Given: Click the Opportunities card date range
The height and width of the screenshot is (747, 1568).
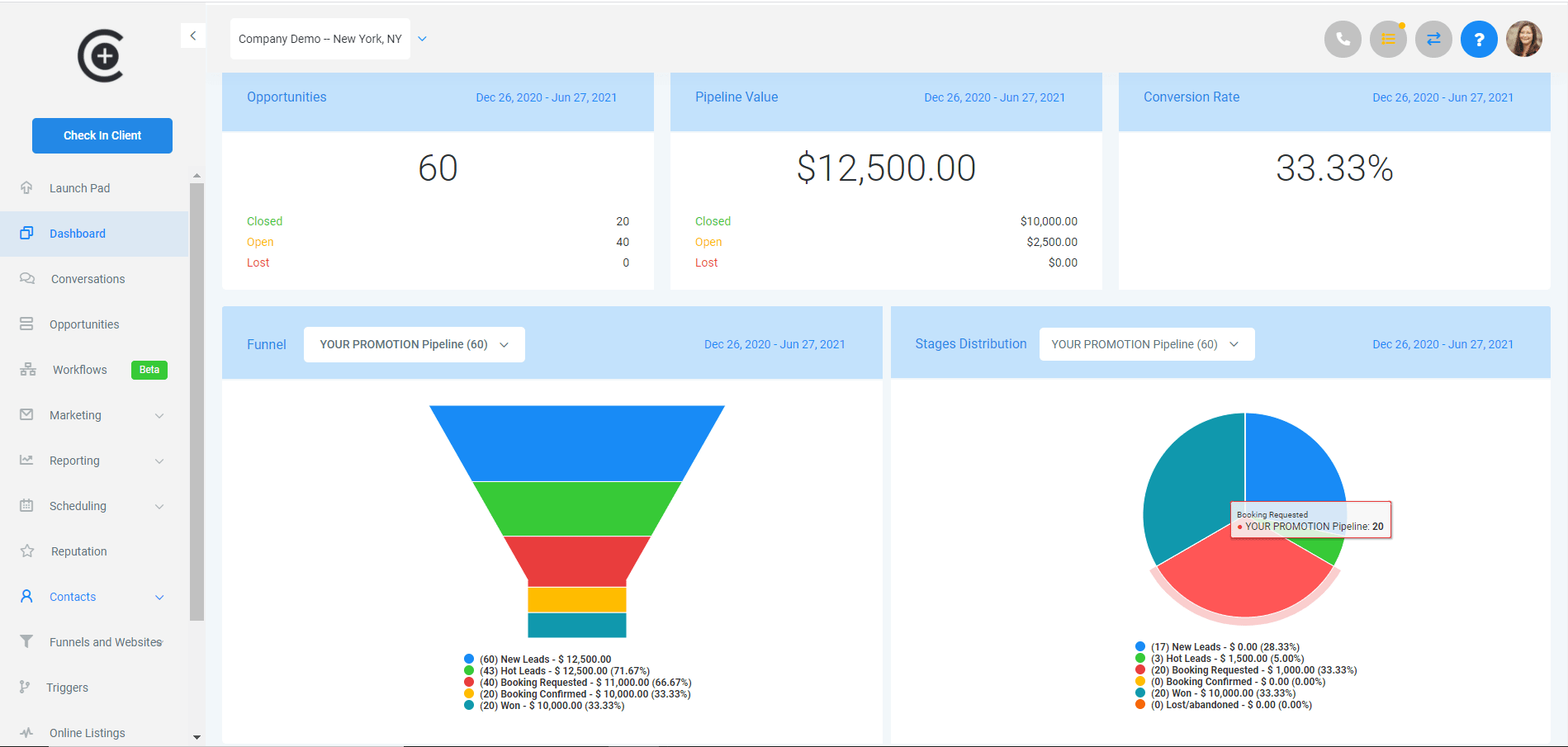Looking at the screenshot, I should tap(547, 97).
